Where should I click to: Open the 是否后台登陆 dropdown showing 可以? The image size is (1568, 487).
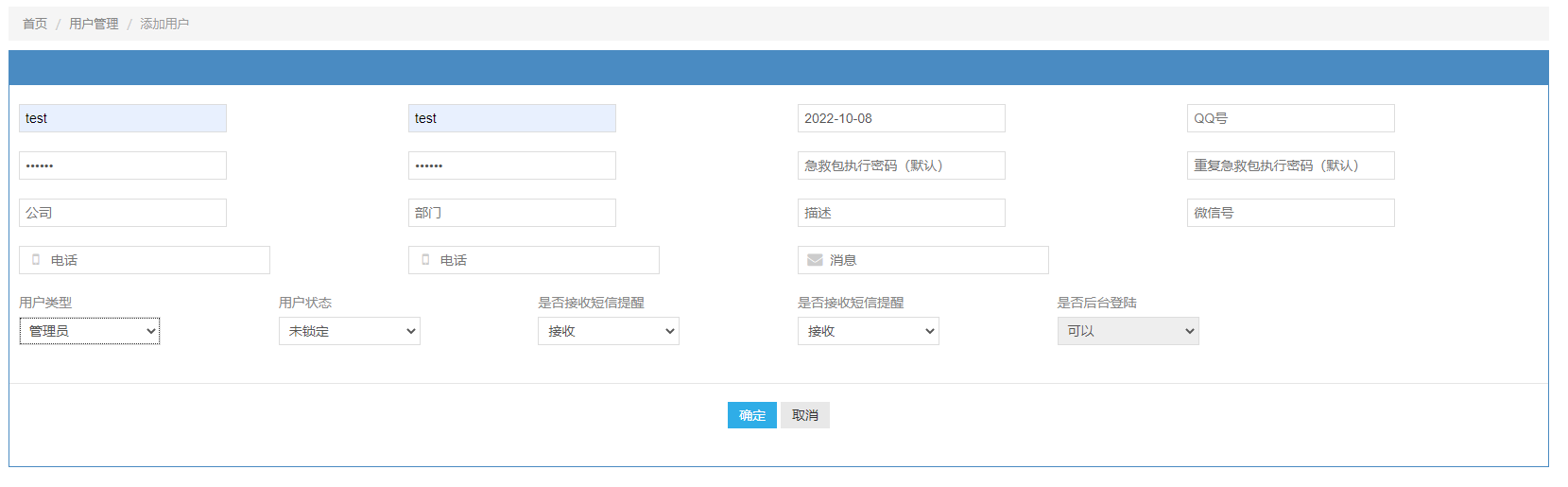(x=1128, y=331)
